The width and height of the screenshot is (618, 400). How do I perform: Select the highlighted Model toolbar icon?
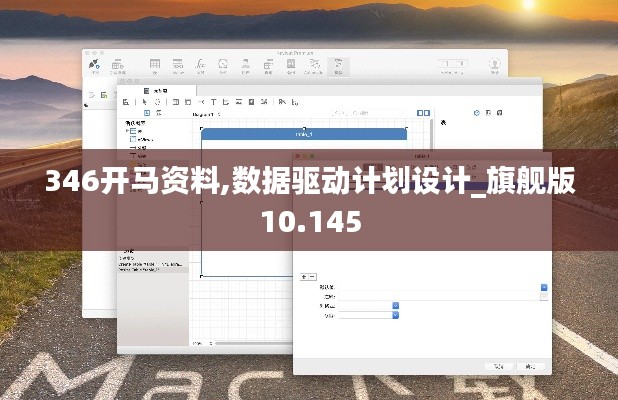click(338, 65)
